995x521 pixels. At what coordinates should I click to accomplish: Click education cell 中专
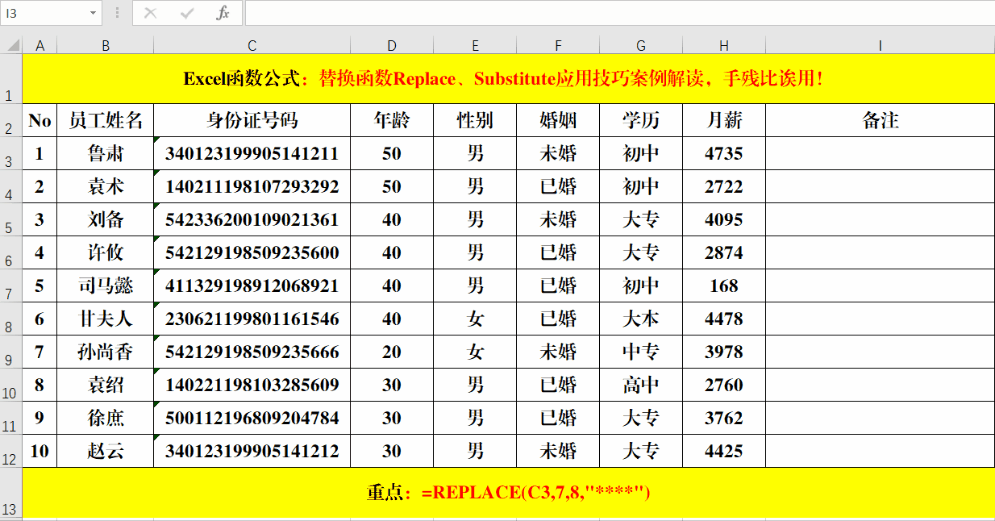click(x=641, y=352)
